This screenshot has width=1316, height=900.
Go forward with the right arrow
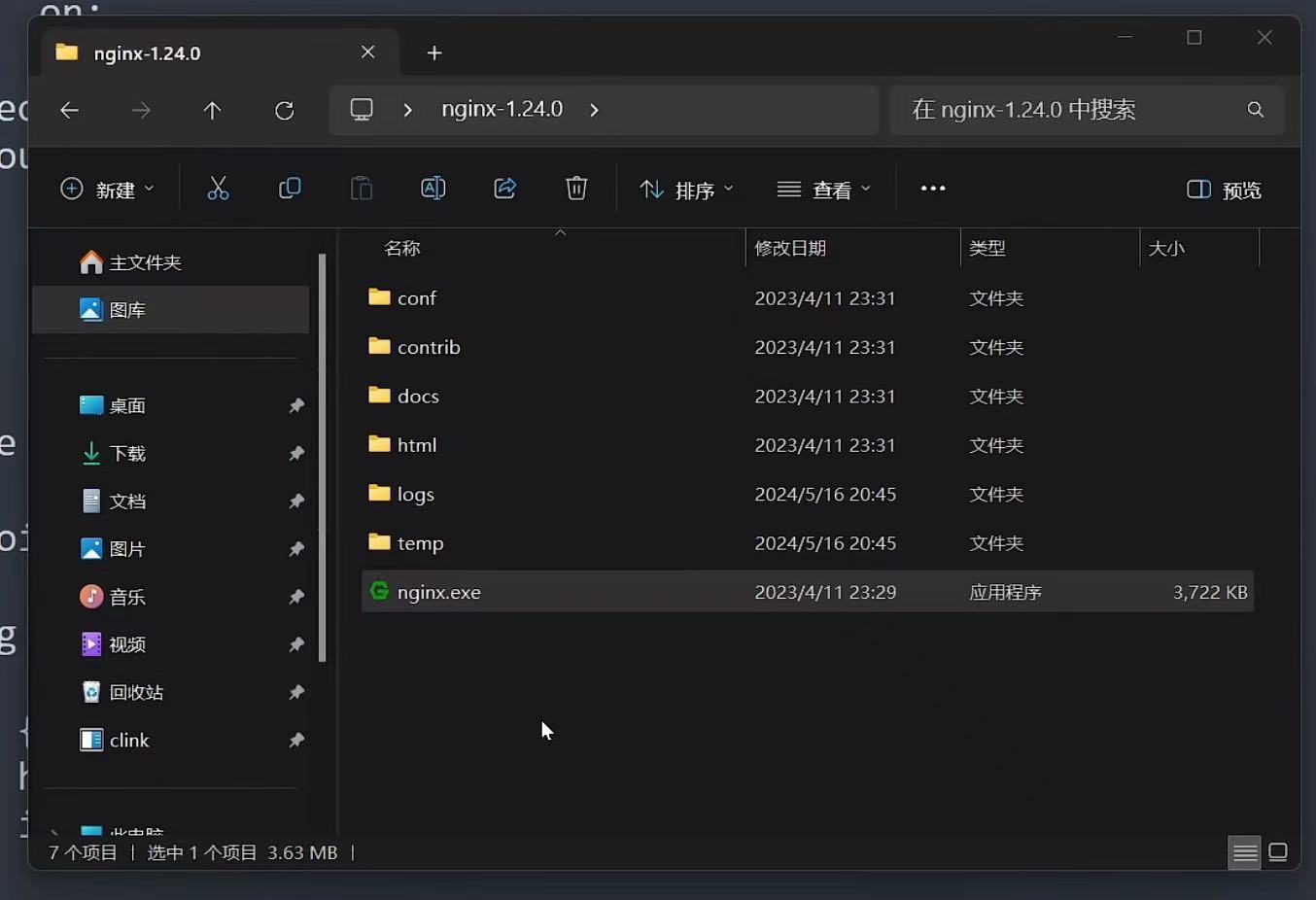pyautogui.click(x=141, y=111)
